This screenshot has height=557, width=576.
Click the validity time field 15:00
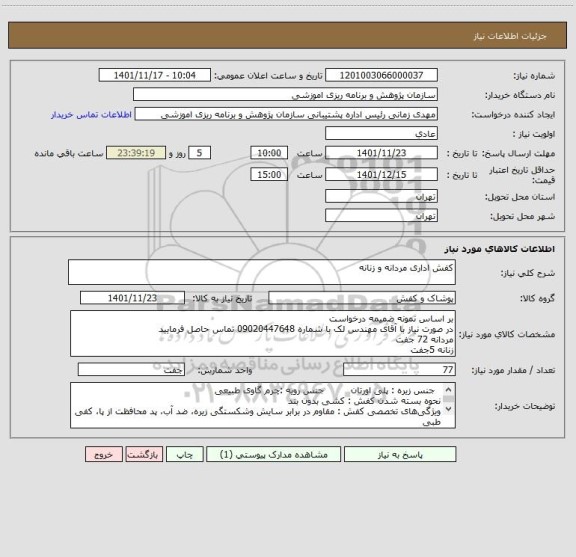coord(269,175)
